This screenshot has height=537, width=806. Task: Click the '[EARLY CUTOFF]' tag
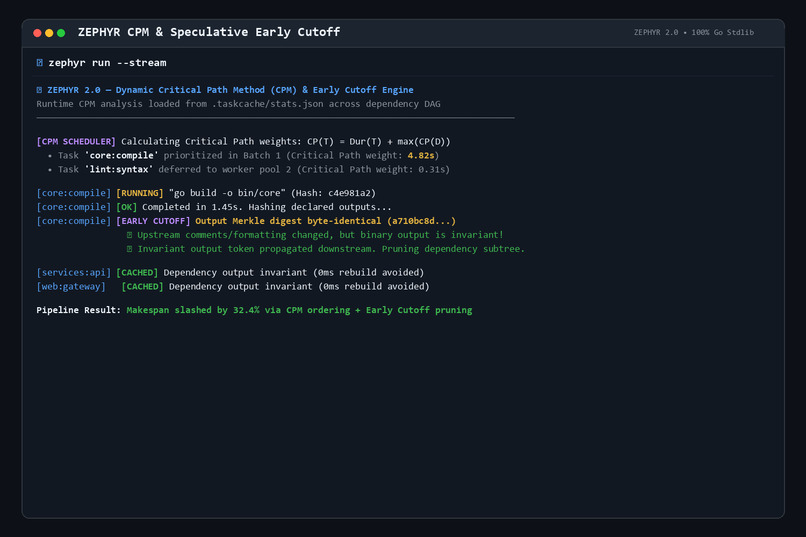[153, 220]
